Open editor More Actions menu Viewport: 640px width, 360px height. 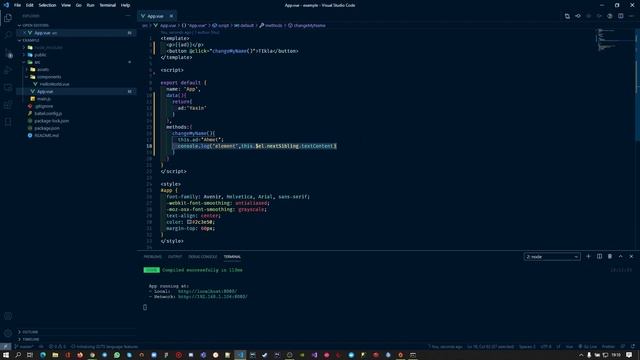point(631,16)
